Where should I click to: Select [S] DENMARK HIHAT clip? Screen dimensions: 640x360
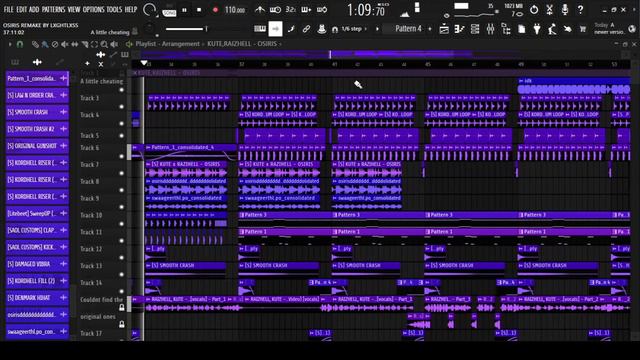click(x=37, y=298)
